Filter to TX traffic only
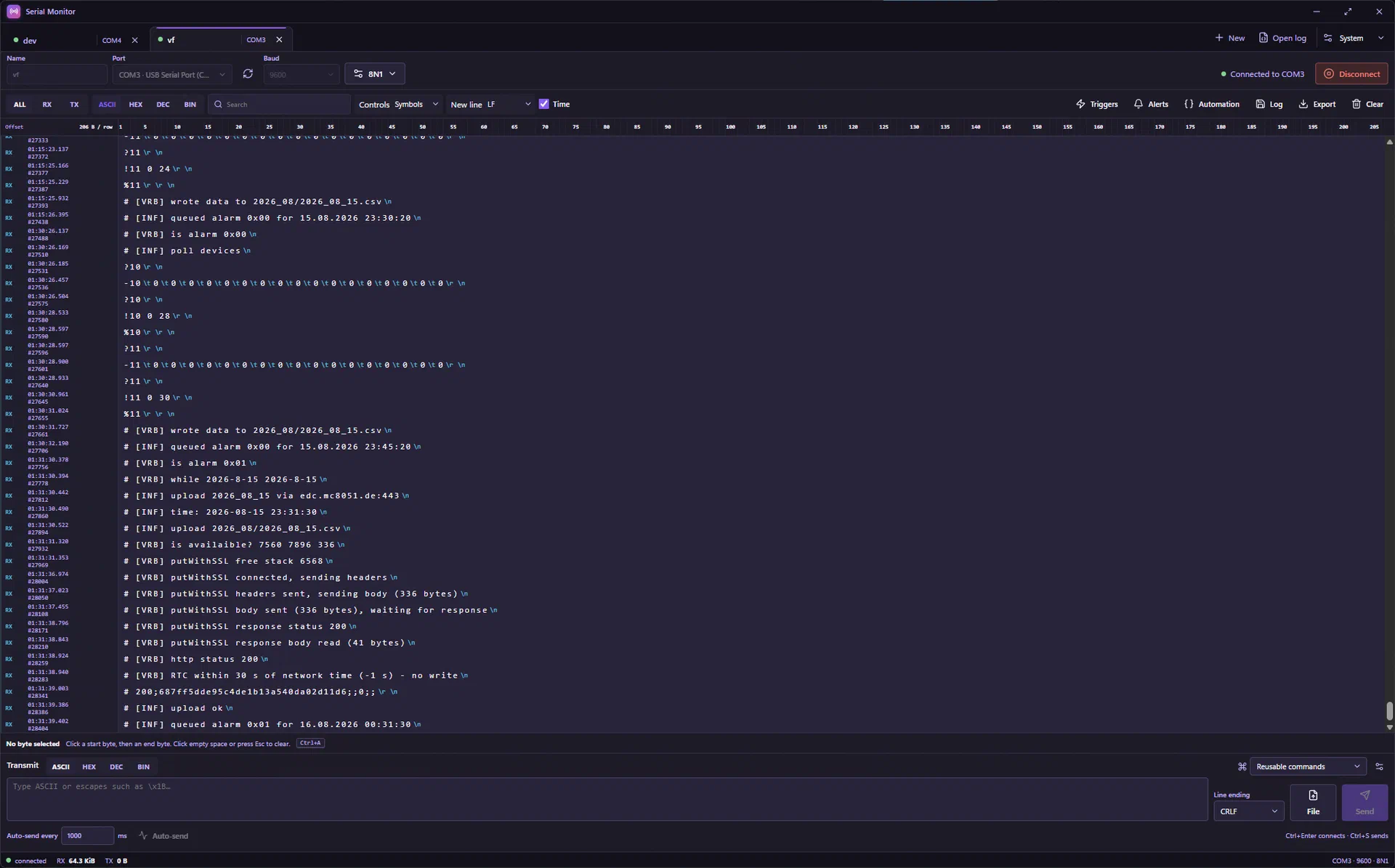 74,105
